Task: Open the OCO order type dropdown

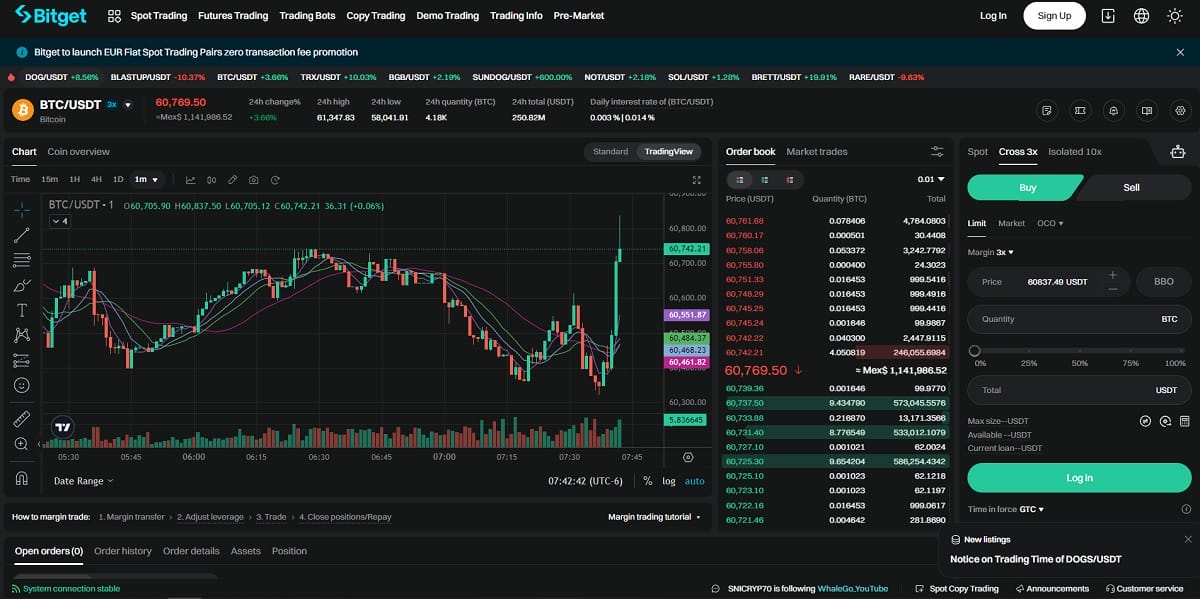Action: click(1050, 223)
